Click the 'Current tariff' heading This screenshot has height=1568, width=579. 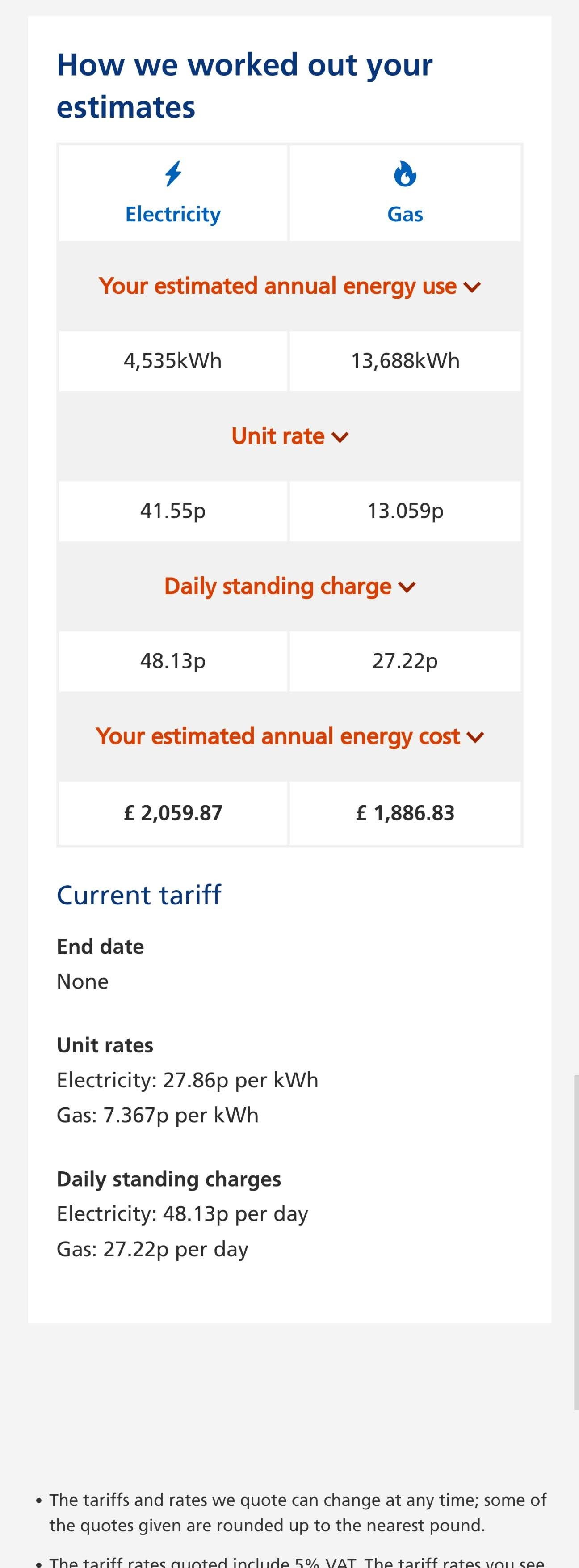pos(138,896)
